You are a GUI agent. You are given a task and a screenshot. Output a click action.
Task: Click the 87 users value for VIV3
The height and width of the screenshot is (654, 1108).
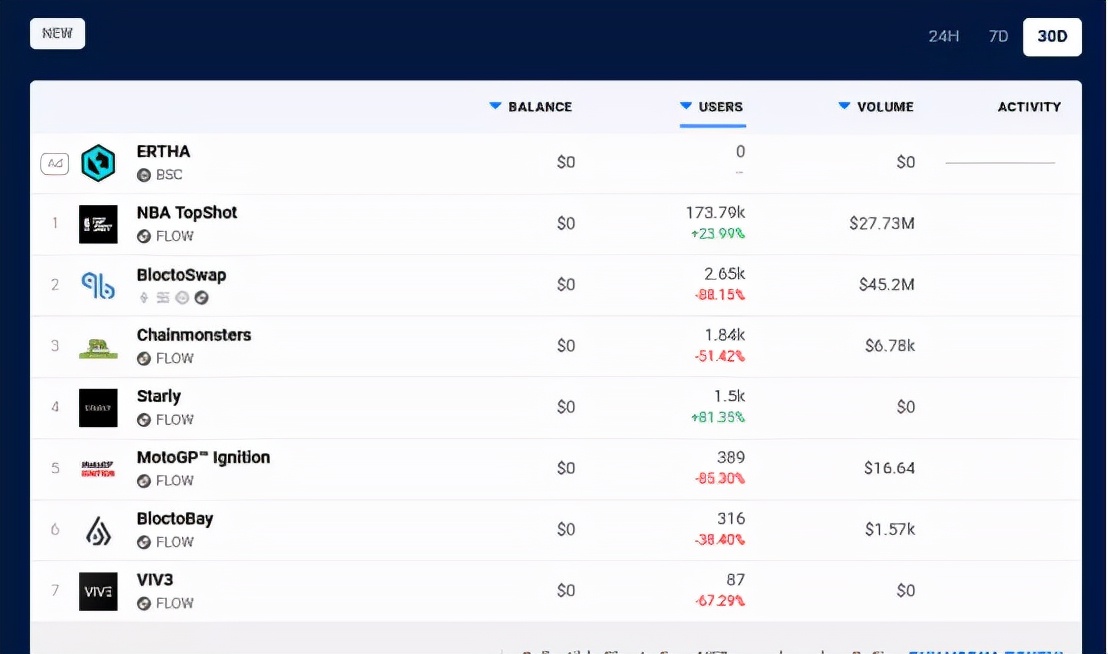point(736,580)
